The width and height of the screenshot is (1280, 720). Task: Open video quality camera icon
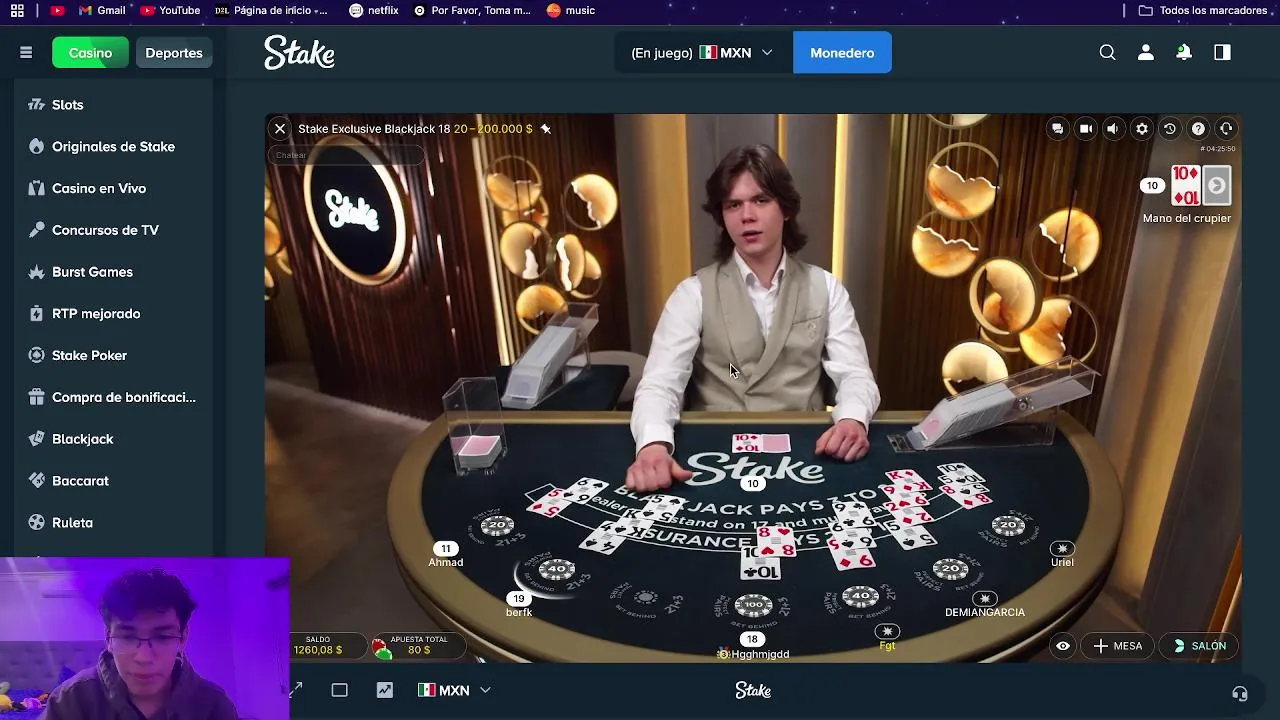point(1085,129)
